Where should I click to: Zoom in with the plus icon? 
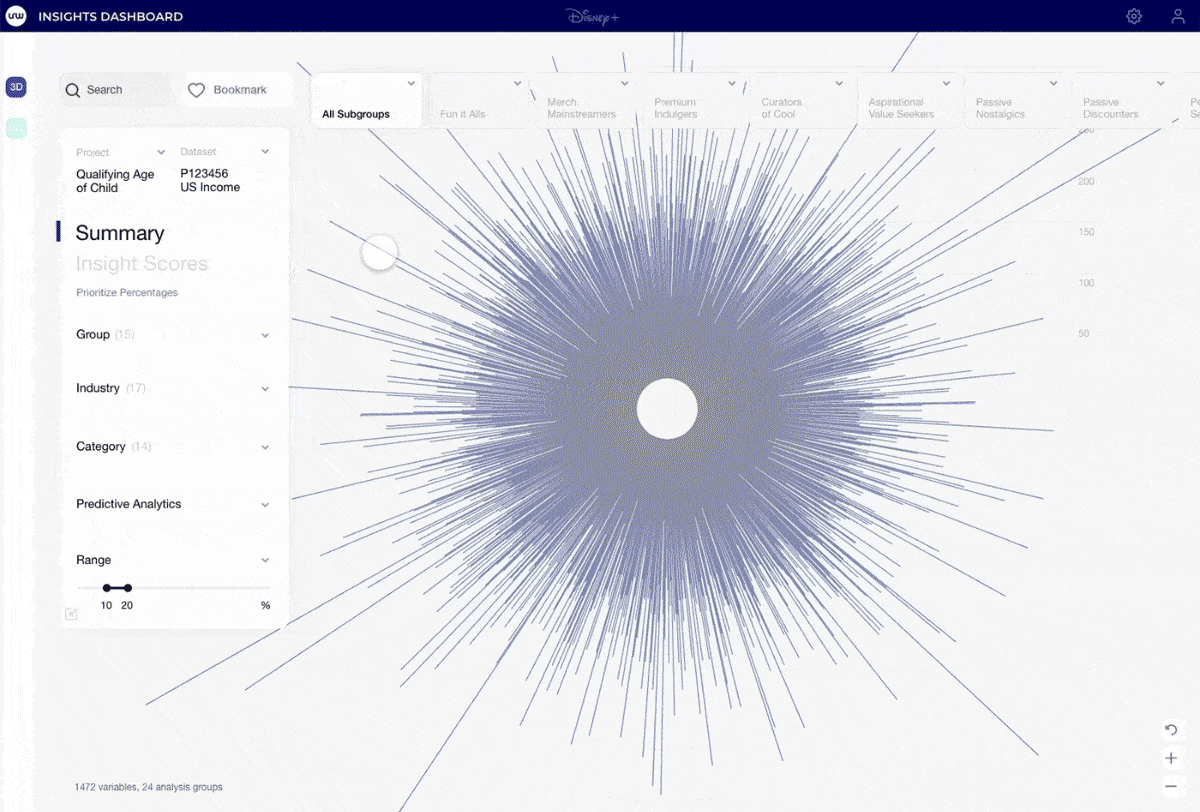(1171, 758)
